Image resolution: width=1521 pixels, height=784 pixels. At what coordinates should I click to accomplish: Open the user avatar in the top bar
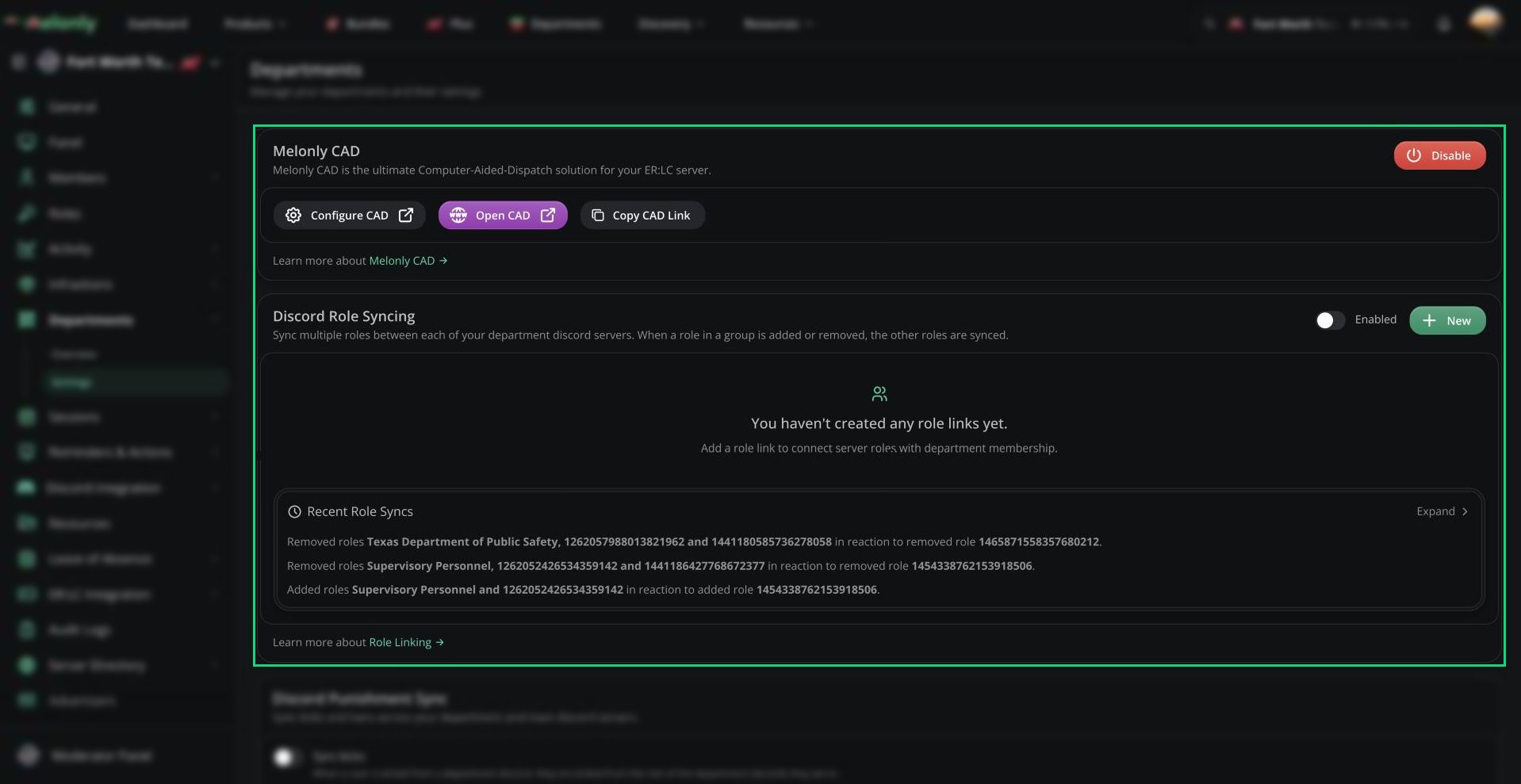pyautogui.click(x=1485, y=22)
